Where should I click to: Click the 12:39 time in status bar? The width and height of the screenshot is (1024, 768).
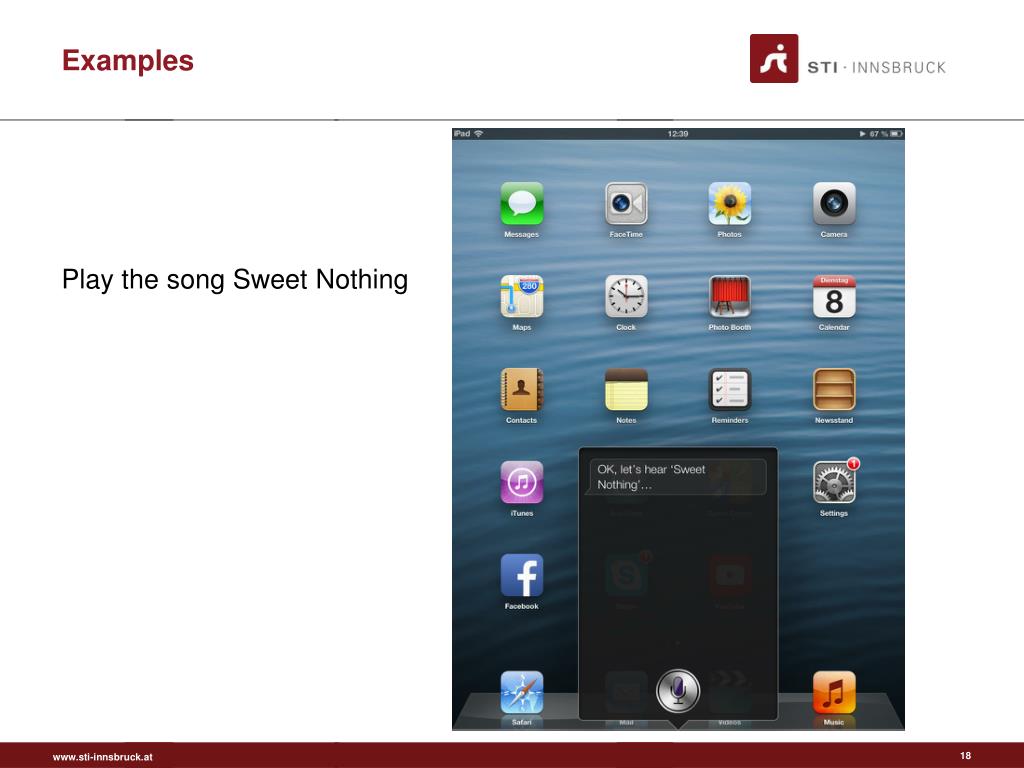[678, 134]
